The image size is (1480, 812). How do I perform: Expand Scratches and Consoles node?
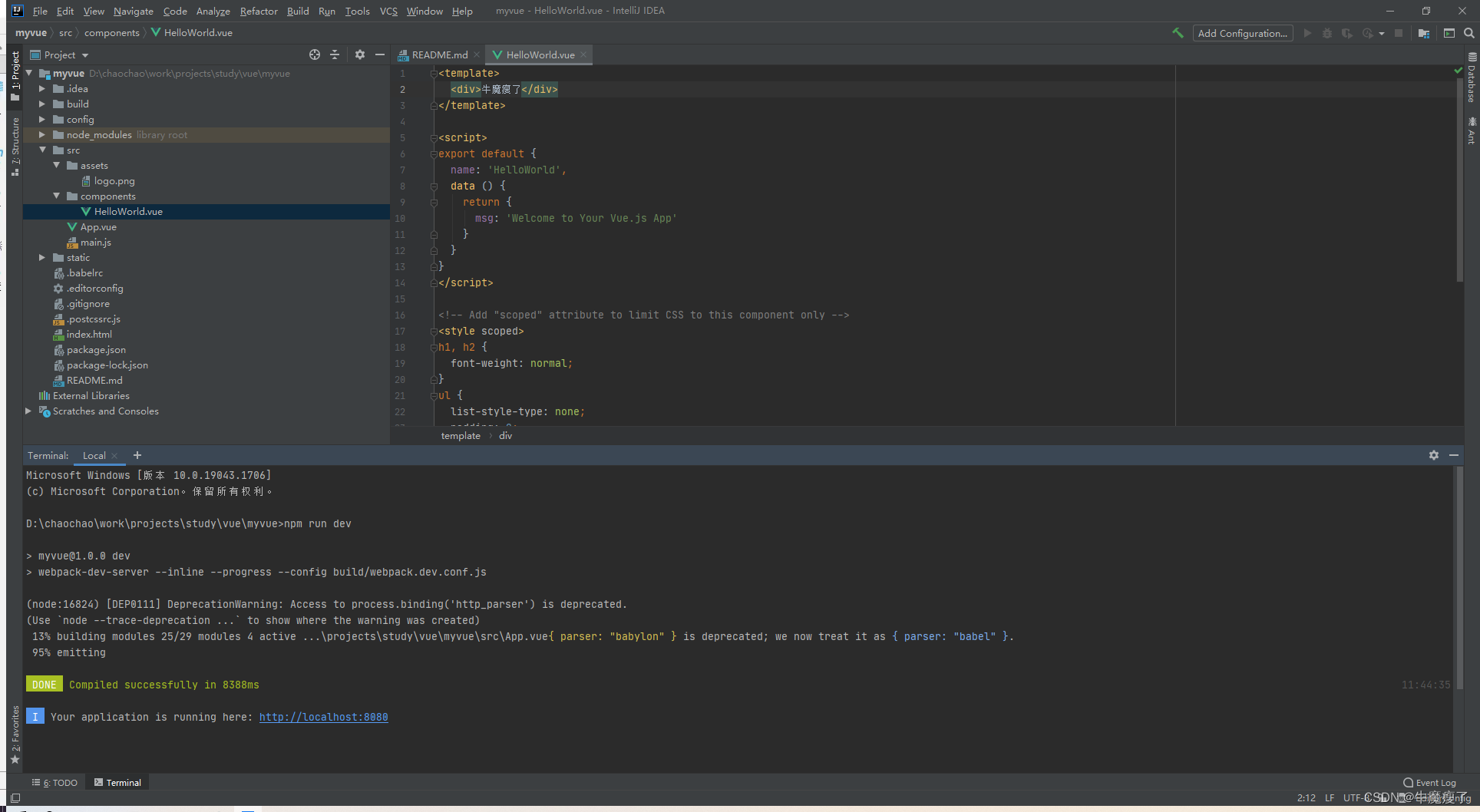(x=28, y=411)
